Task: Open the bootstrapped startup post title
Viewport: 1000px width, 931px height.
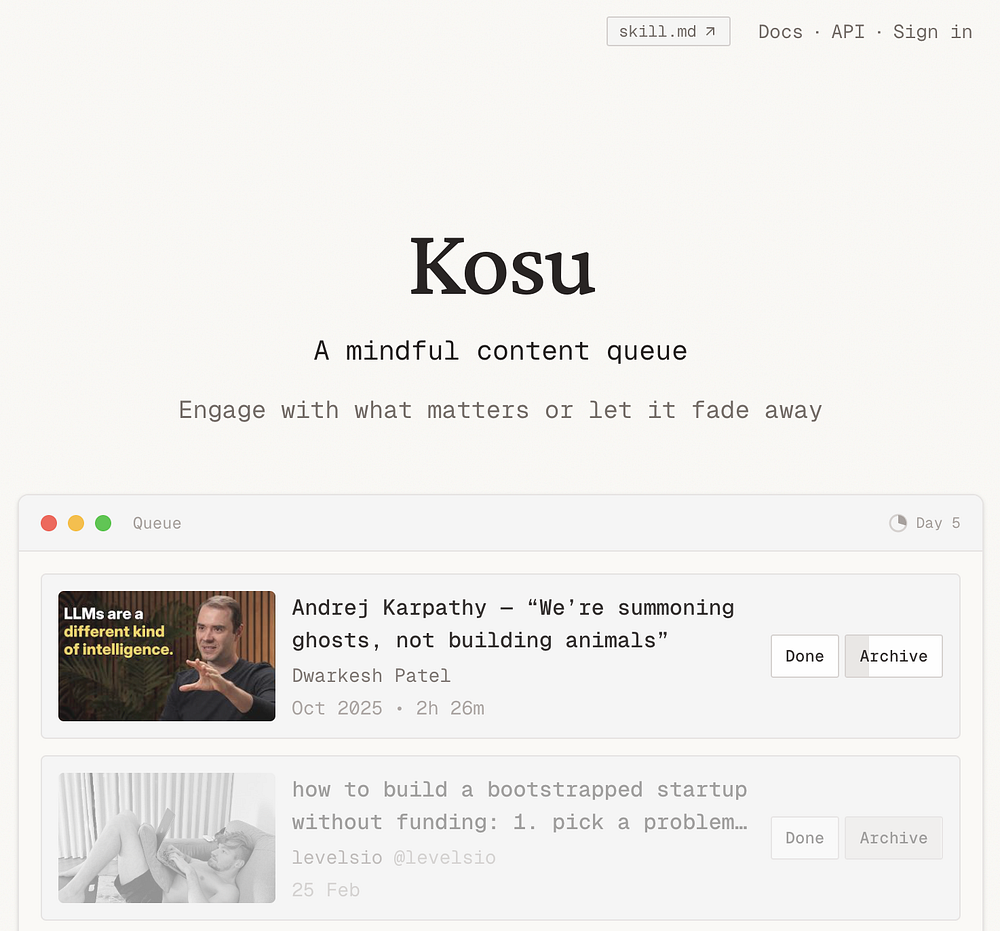Action: tap(520, 805)
